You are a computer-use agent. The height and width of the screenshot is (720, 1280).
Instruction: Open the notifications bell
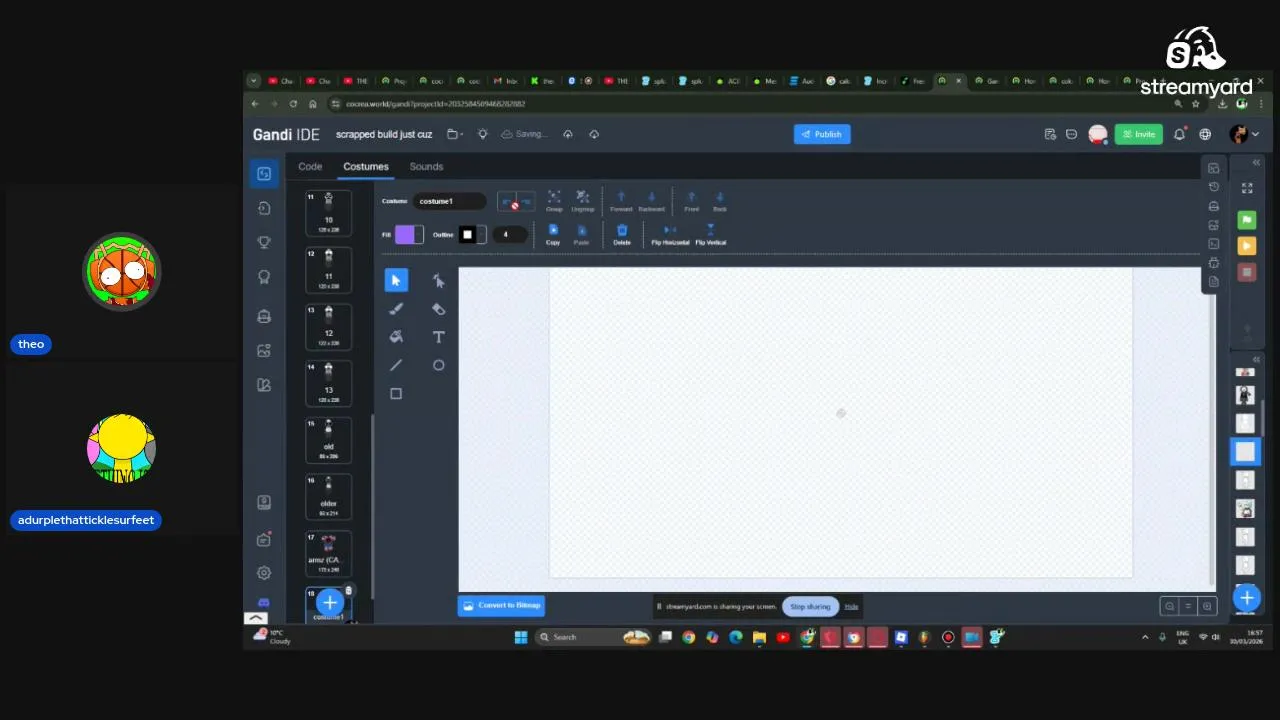1180,134
